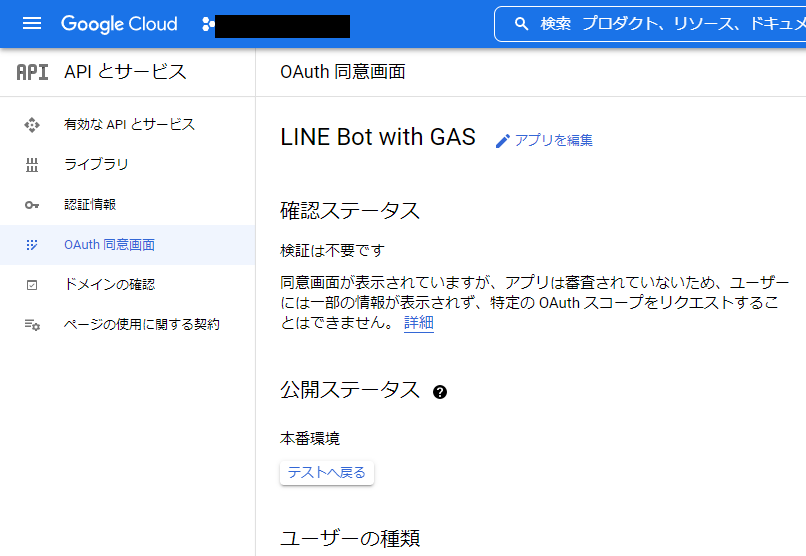Click 確認ステータス heading
This screenshot has width=806, height=556.
tap(350, 211)
